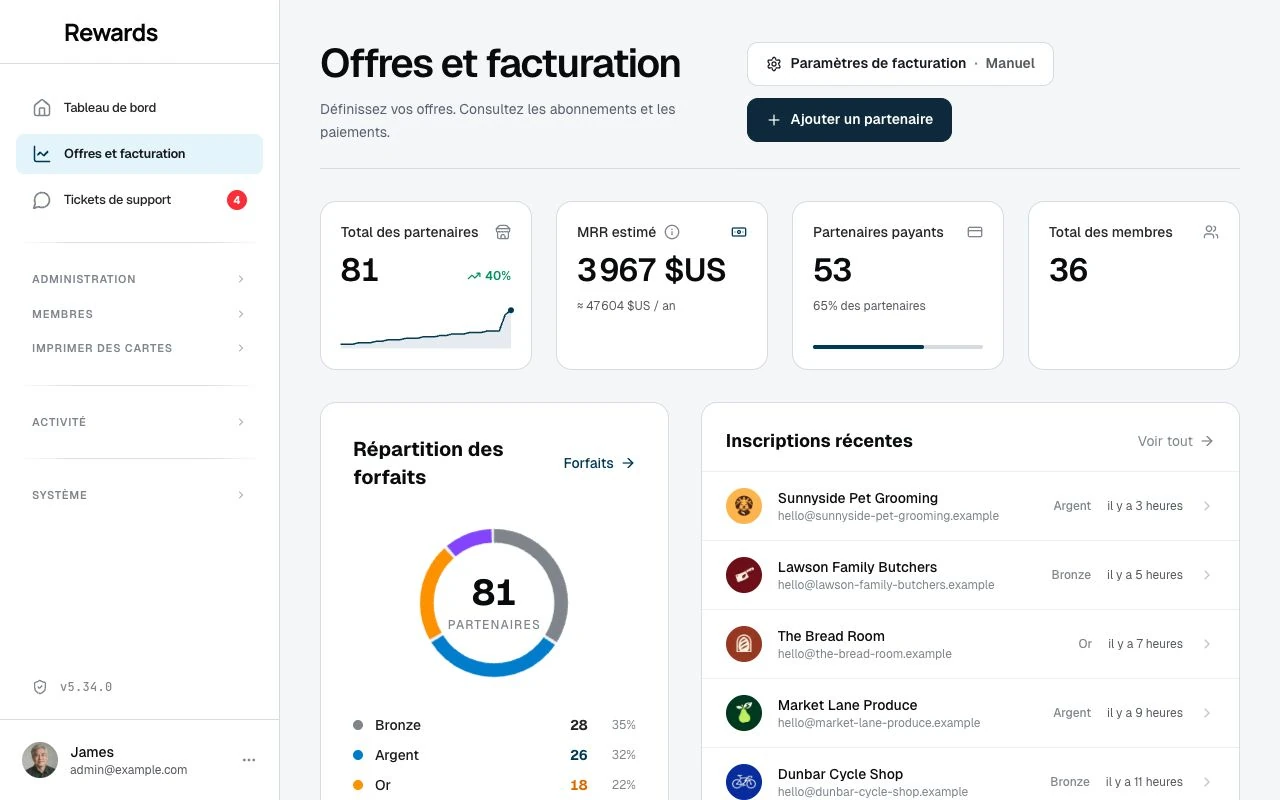Open Market Lane Produce row chevron

coord(1207,713)
